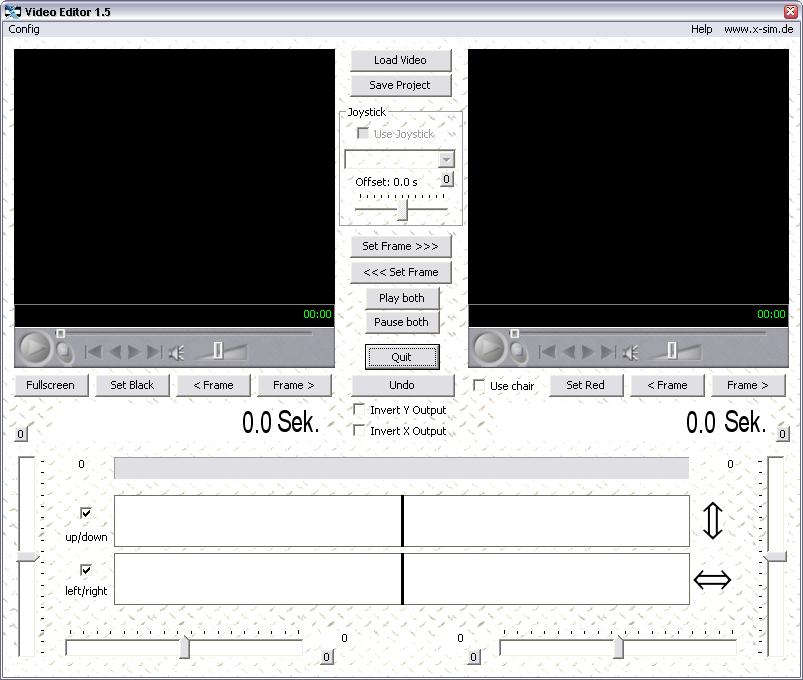Click the gray timeline progress bar

(402, 468)
